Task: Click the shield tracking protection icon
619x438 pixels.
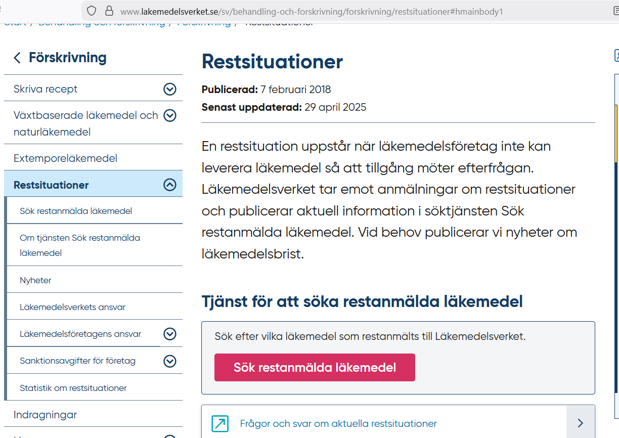Action: (91, 11)
